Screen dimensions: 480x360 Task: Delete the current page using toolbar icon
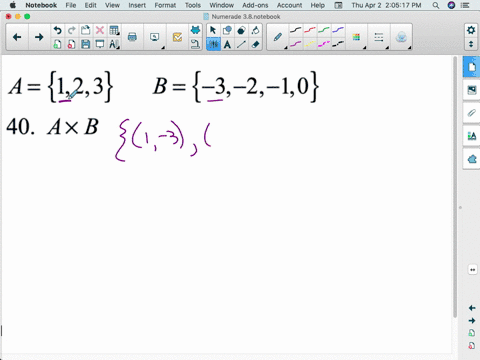71,44
